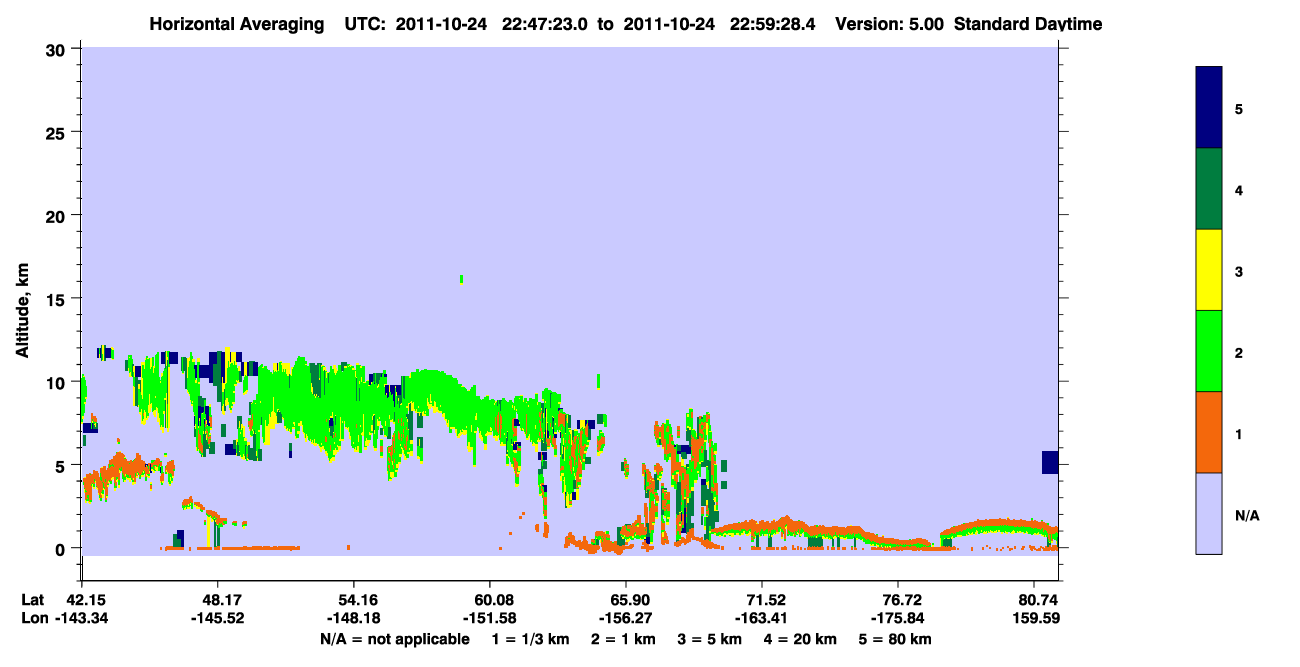
Task: Click the '2 = 1 km' legend note
Action: (x=624, y=639)
